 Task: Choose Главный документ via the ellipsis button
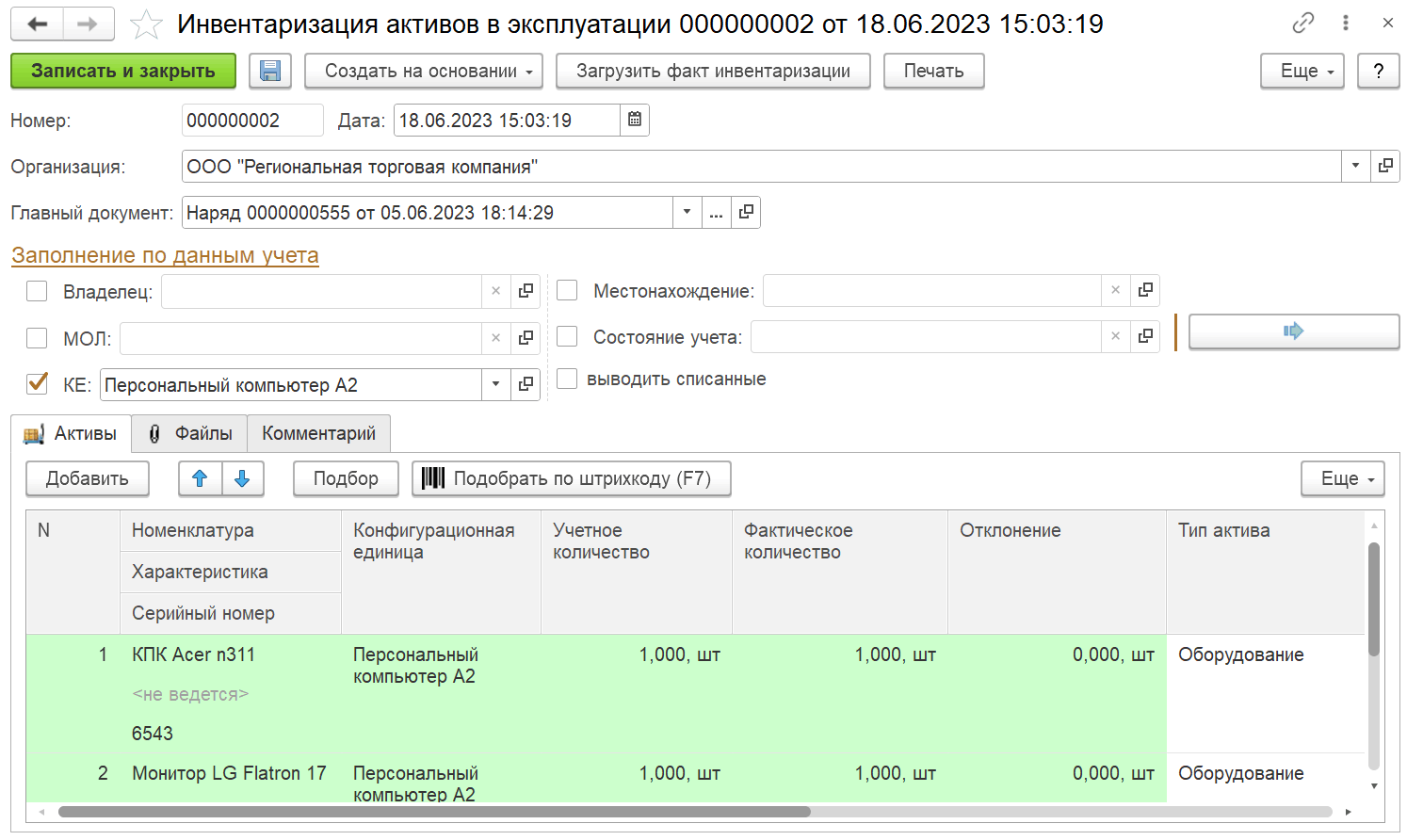point(716,212)
